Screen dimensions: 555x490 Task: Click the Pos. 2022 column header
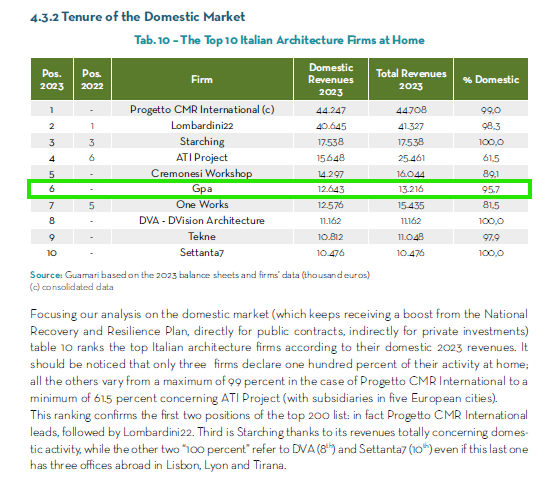[x=92, y=79]
